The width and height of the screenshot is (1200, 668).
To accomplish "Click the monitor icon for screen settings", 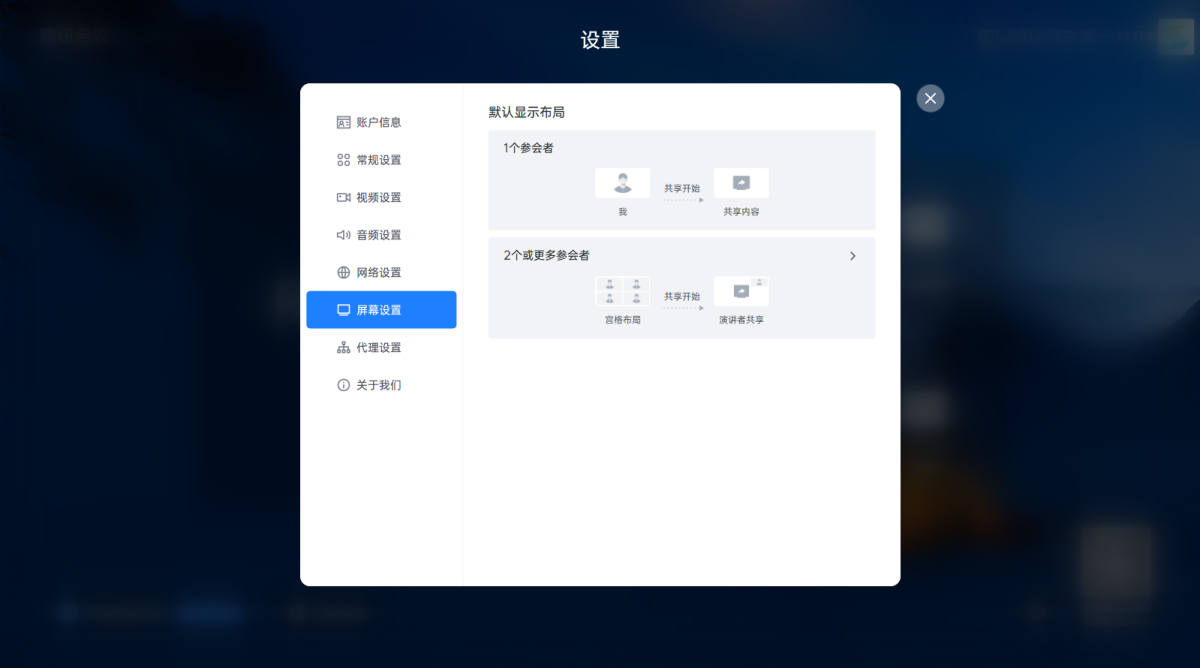I will point(343,310).
